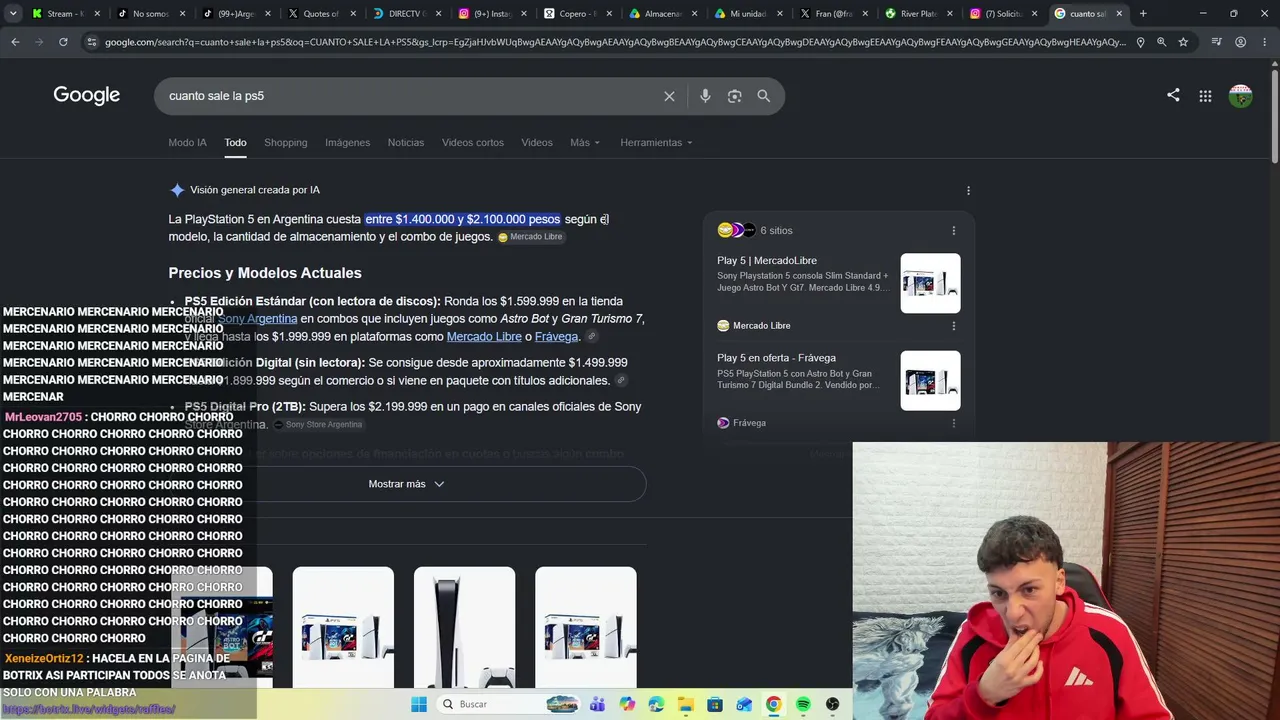Open File Explorer from the taskbar

click(686, 704)
